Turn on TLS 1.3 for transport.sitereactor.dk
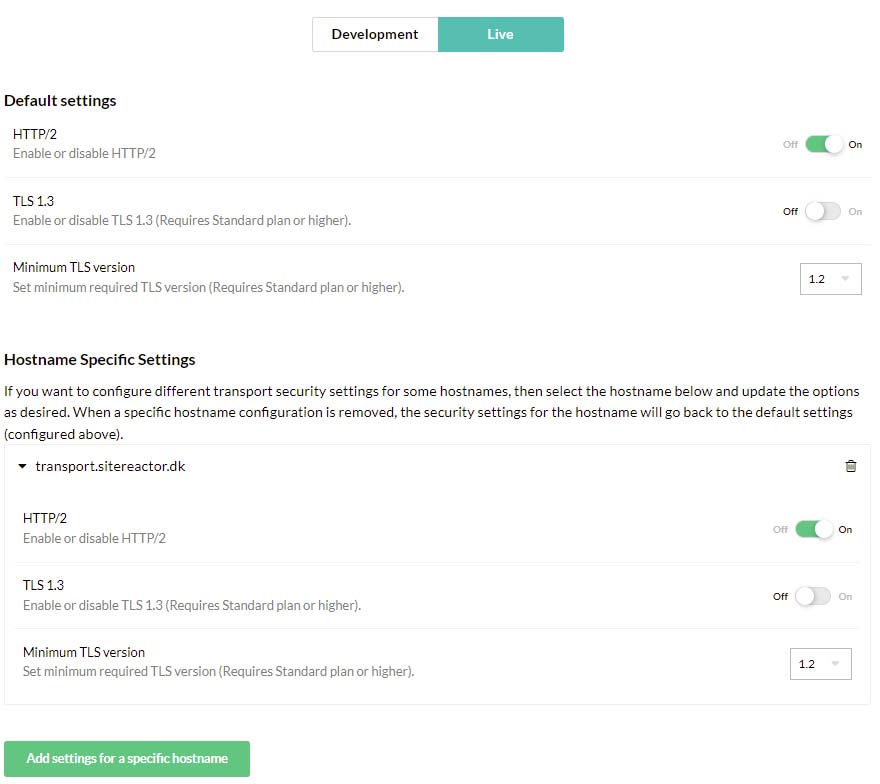The height and width of the screenshot is (784, 880). [x=812, y=596]
